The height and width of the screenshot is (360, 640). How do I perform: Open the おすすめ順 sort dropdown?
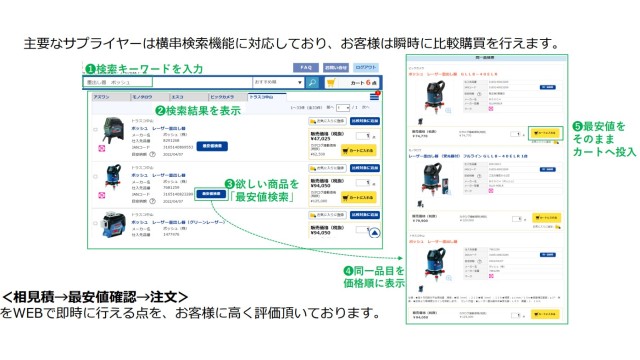[x=278, y=82]
